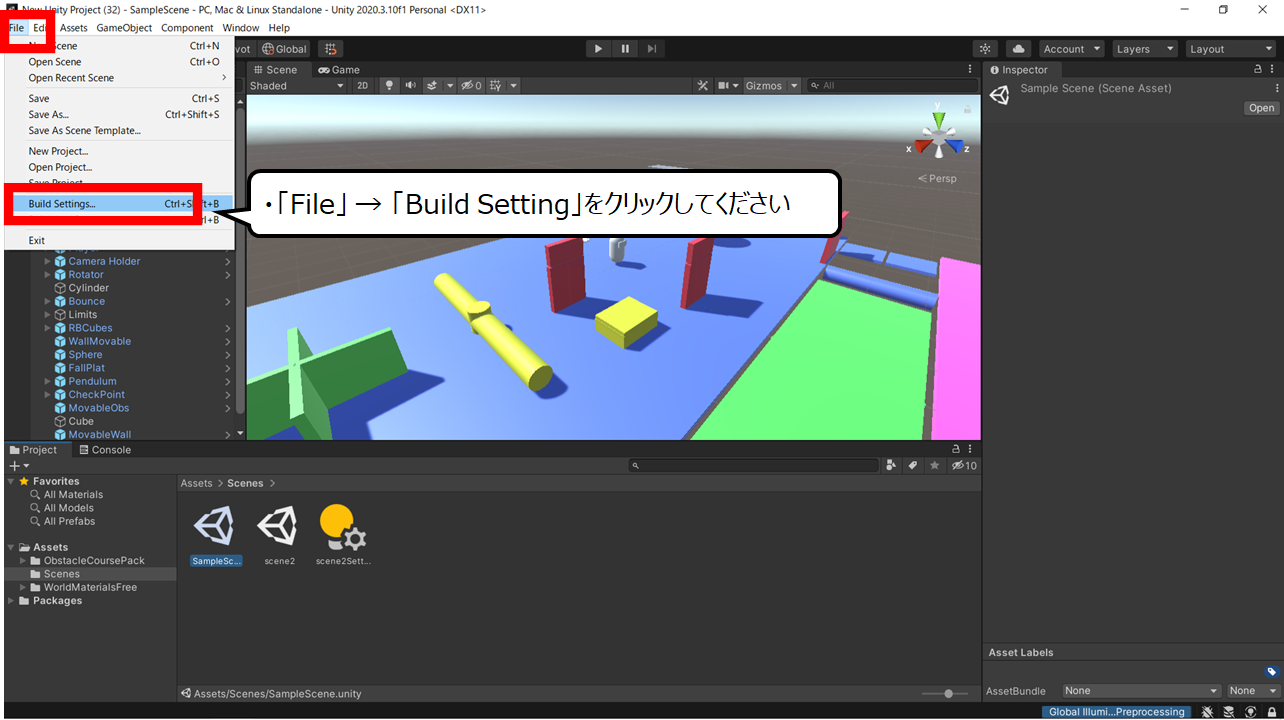
Task: Open the scene camera settings icon
Action: (723, 86)
